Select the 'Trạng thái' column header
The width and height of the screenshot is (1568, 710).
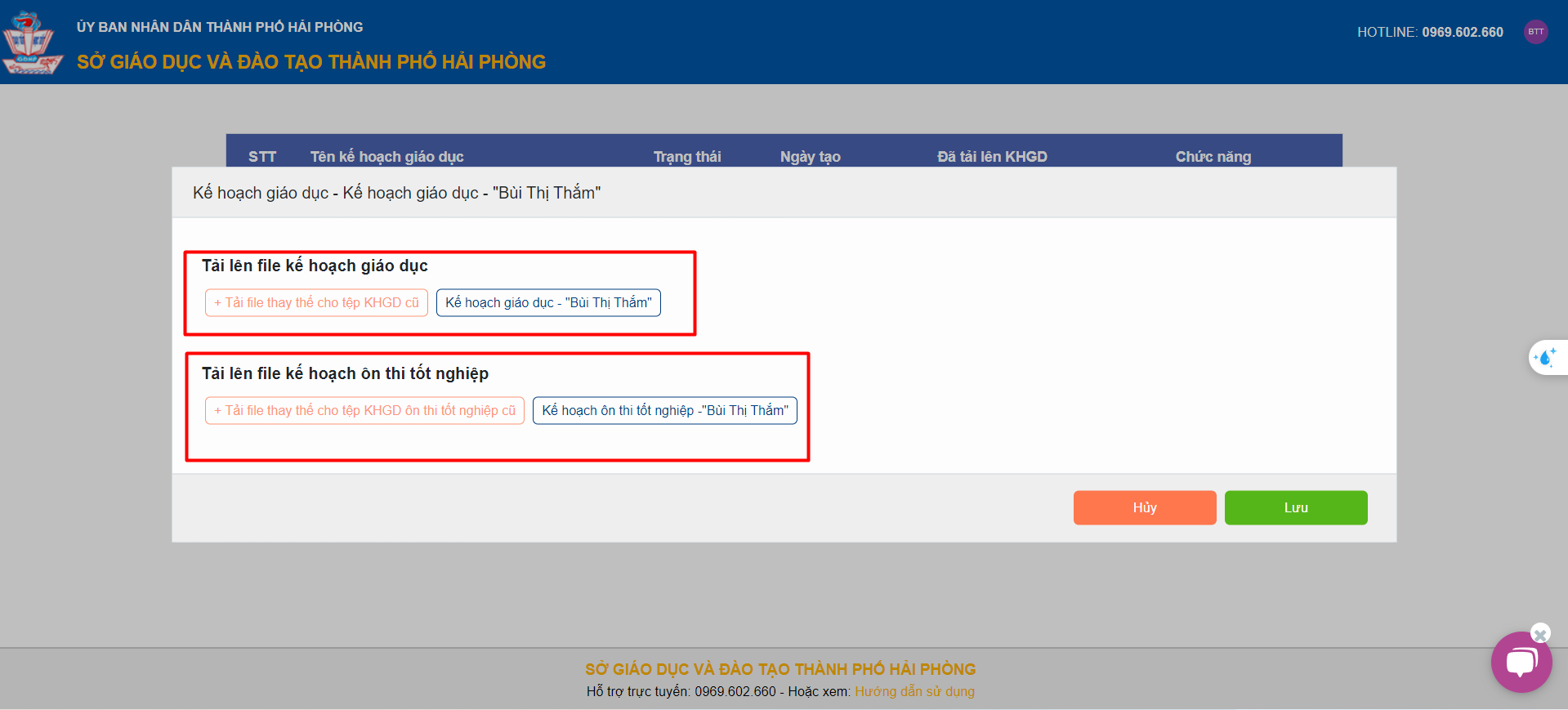(x=687, y=156)
